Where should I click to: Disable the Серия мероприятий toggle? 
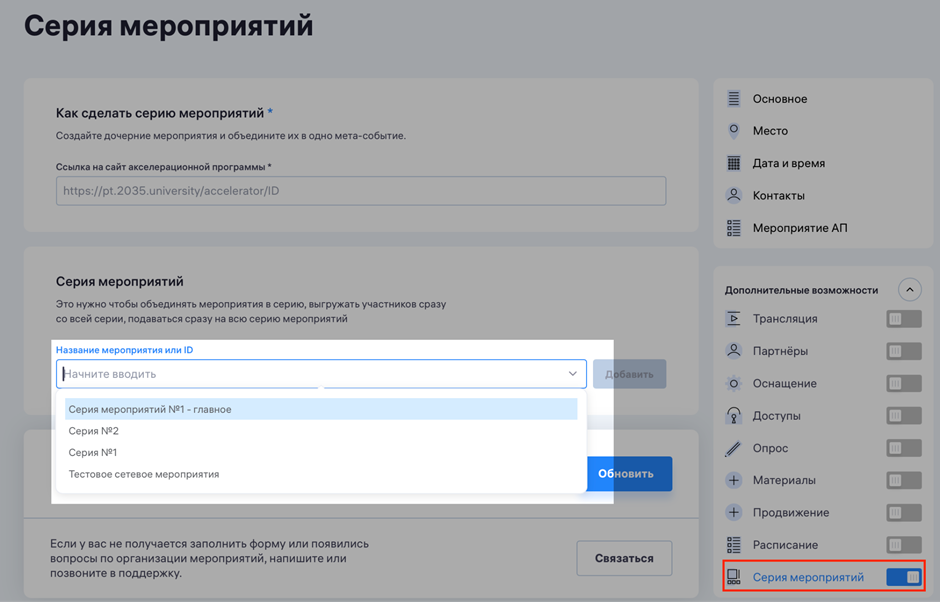(903, 577)
